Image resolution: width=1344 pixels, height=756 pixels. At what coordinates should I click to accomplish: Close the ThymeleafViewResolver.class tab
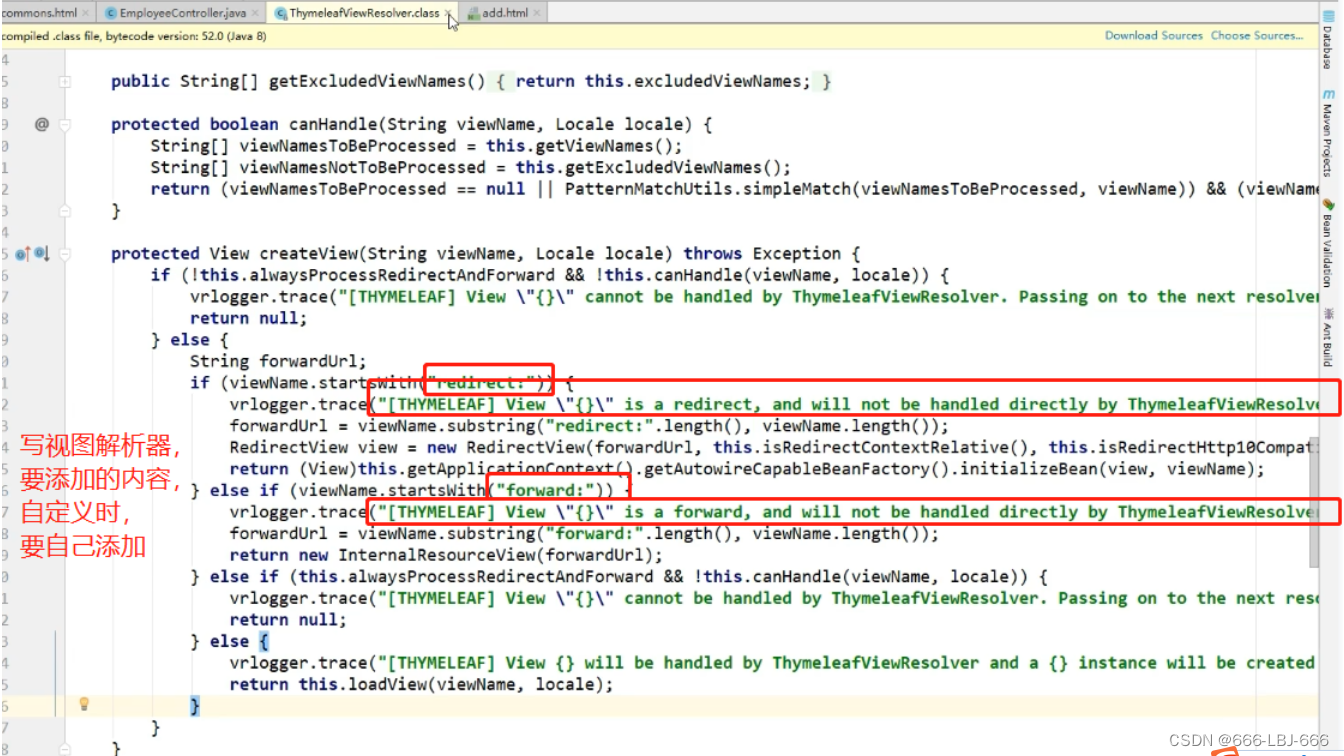click(x=448, y=13)
